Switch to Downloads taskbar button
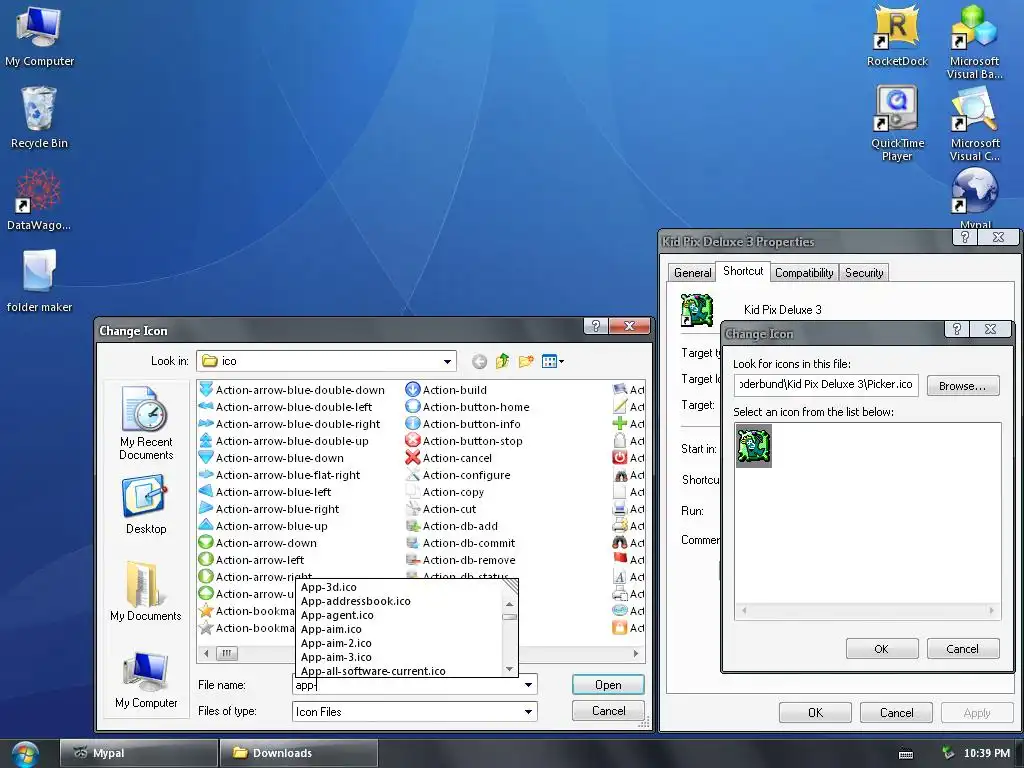The height and width of the screenshot is (768, 1024). click(x=298, y=753)
